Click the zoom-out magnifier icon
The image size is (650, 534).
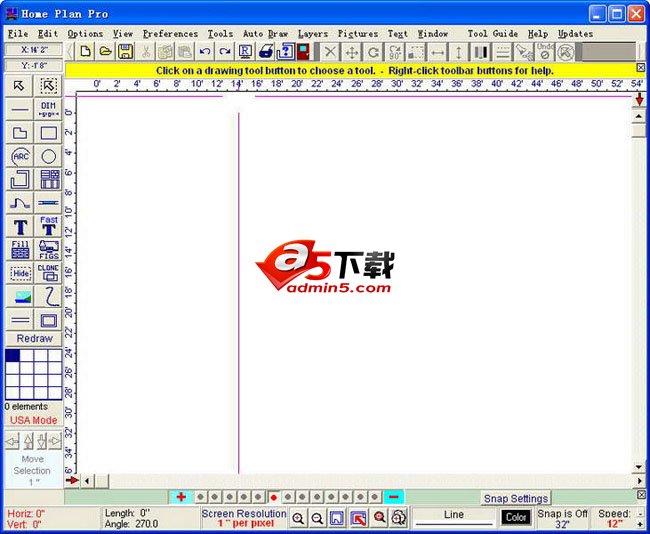[x=317, y=518]
